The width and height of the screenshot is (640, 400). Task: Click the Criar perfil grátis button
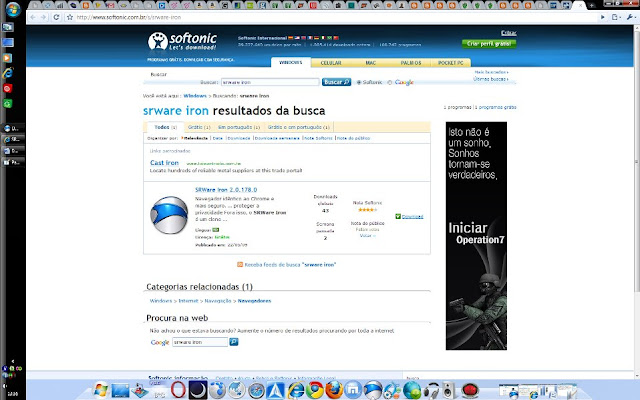(x=489, y=44)
